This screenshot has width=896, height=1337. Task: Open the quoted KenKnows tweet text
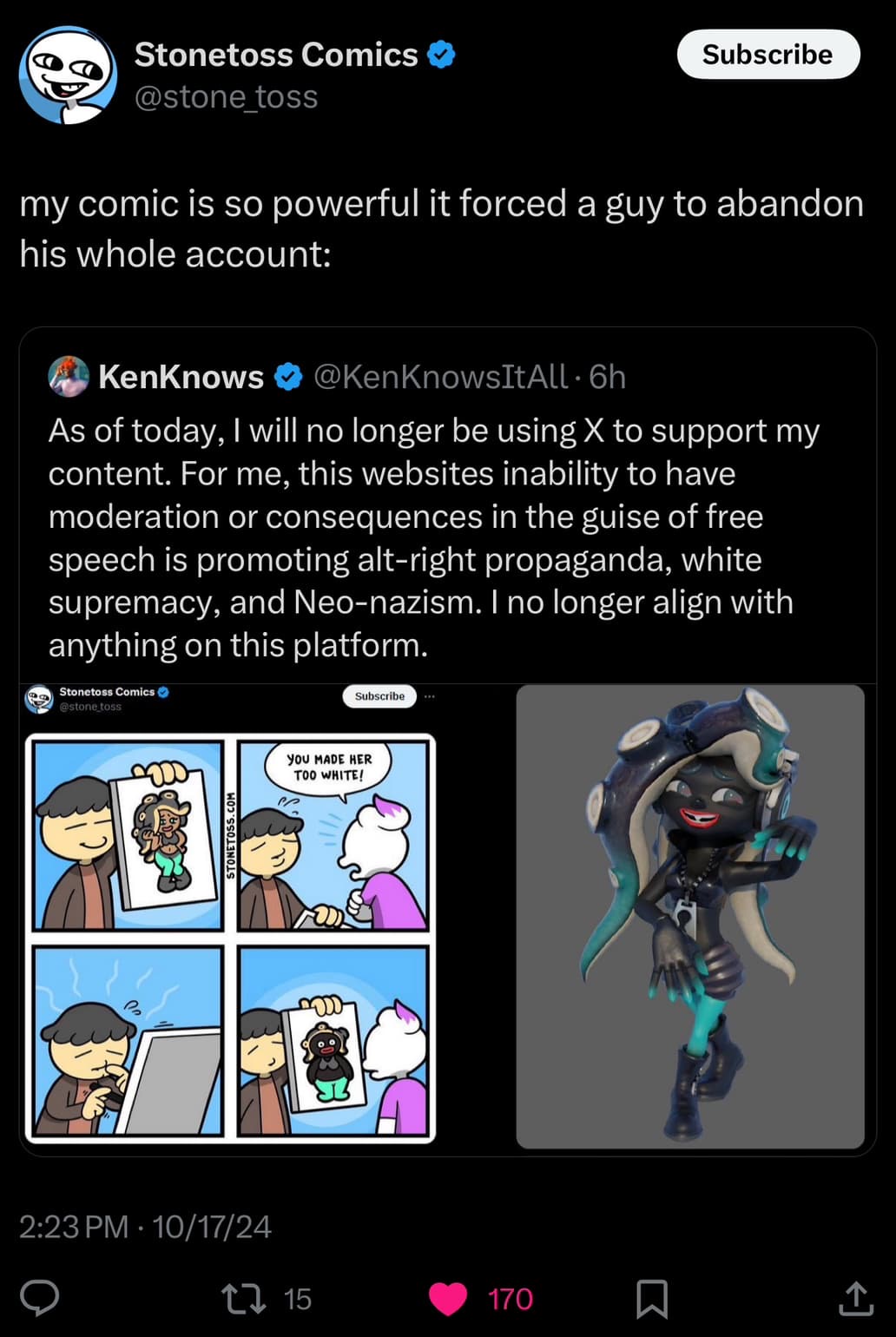(x=434, y=538)
